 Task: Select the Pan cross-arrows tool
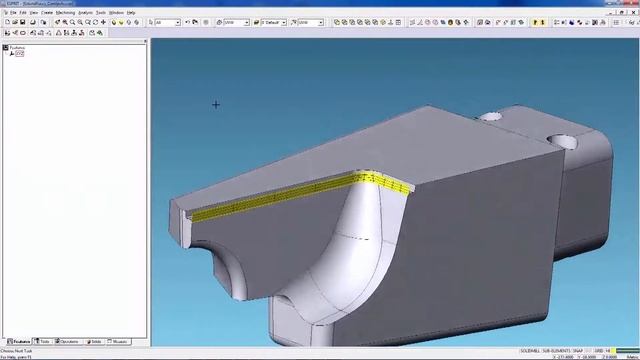click(103, 22)
